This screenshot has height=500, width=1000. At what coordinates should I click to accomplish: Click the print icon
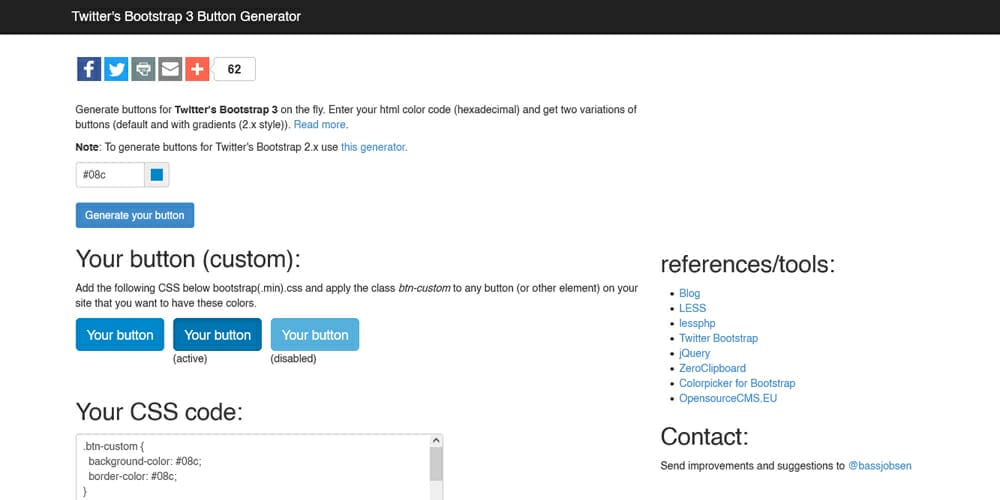point(143,69)
